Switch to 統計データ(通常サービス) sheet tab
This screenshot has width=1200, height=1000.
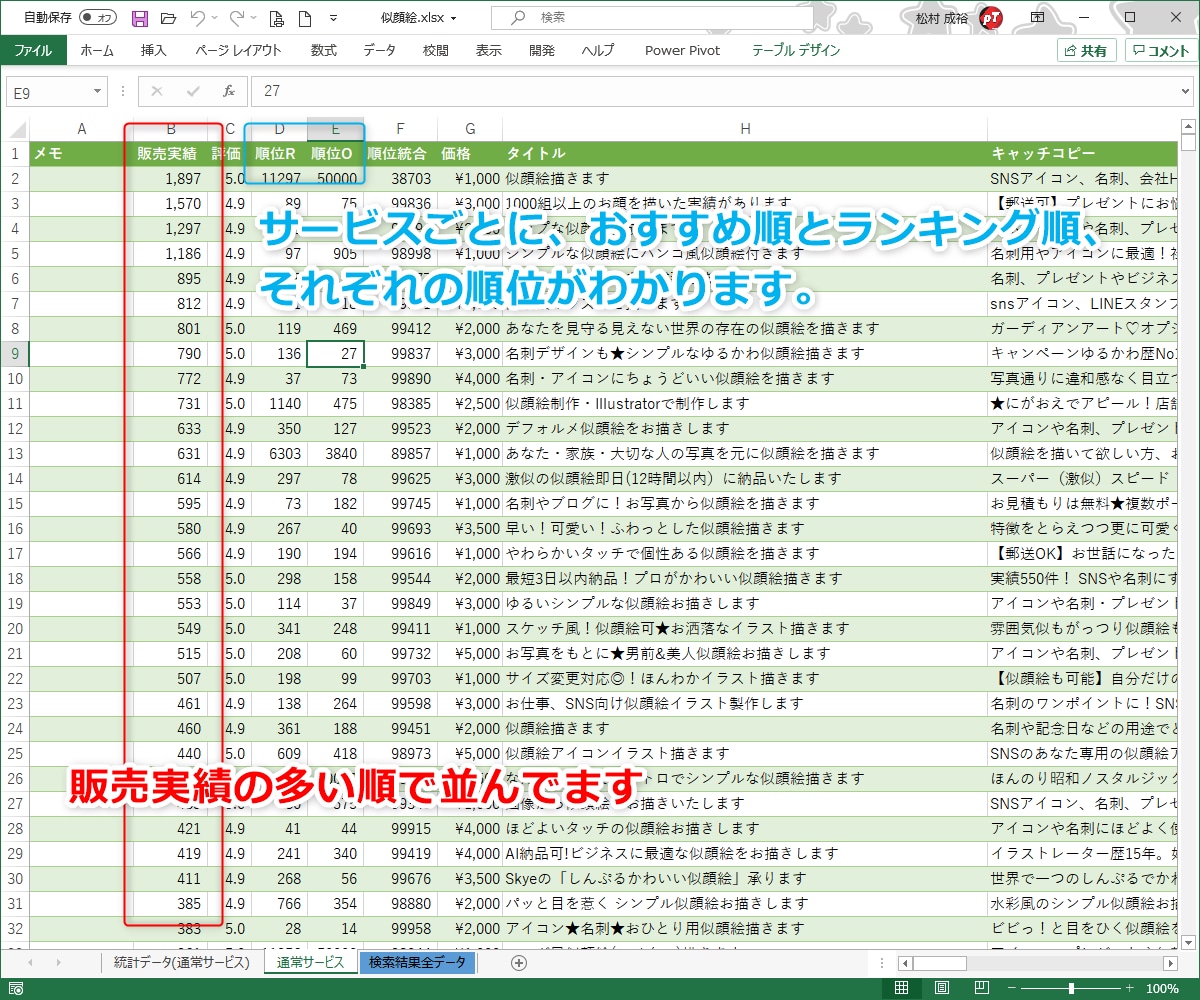(x=180, y=962)
